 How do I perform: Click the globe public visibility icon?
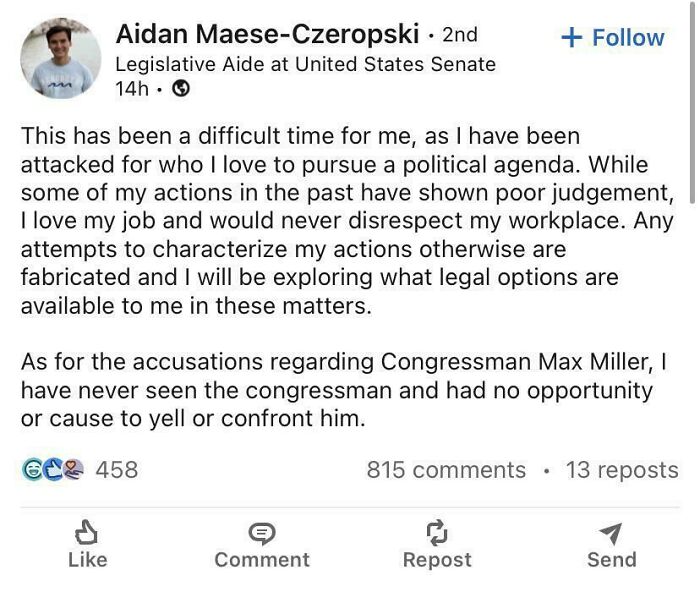181,89
